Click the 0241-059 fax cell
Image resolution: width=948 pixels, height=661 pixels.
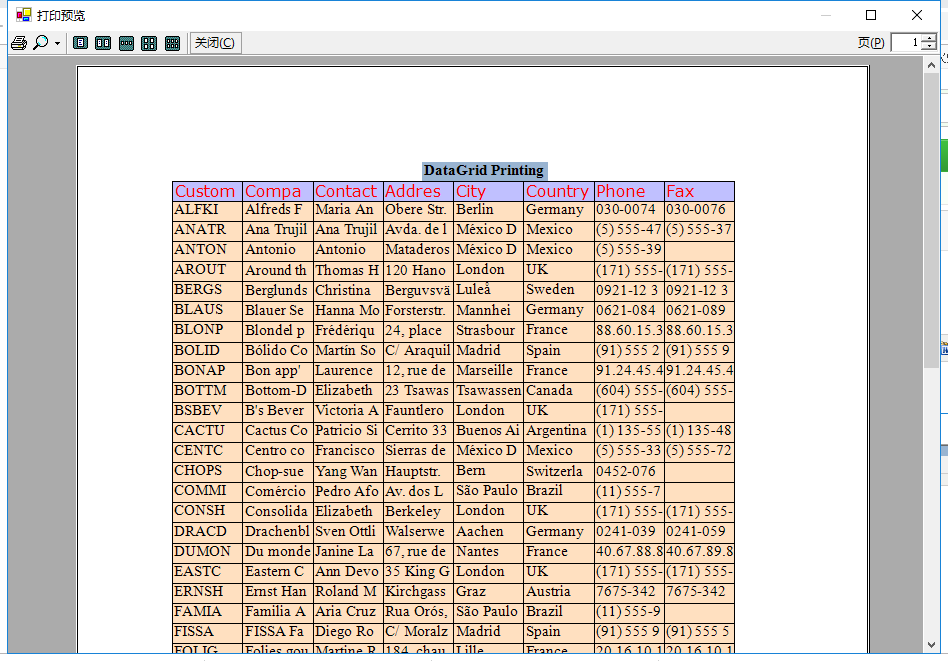(699, 531)
